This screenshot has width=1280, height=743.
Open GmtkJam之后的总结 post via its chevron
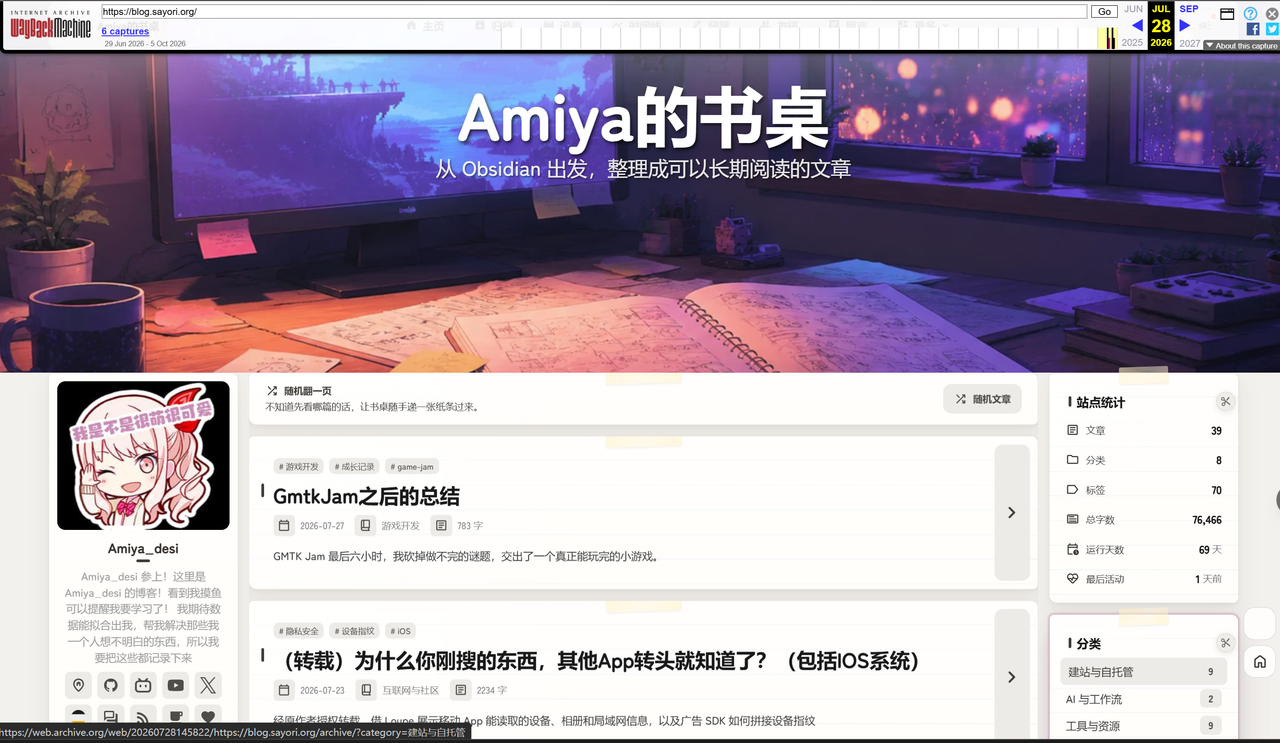coord(1012,512)
